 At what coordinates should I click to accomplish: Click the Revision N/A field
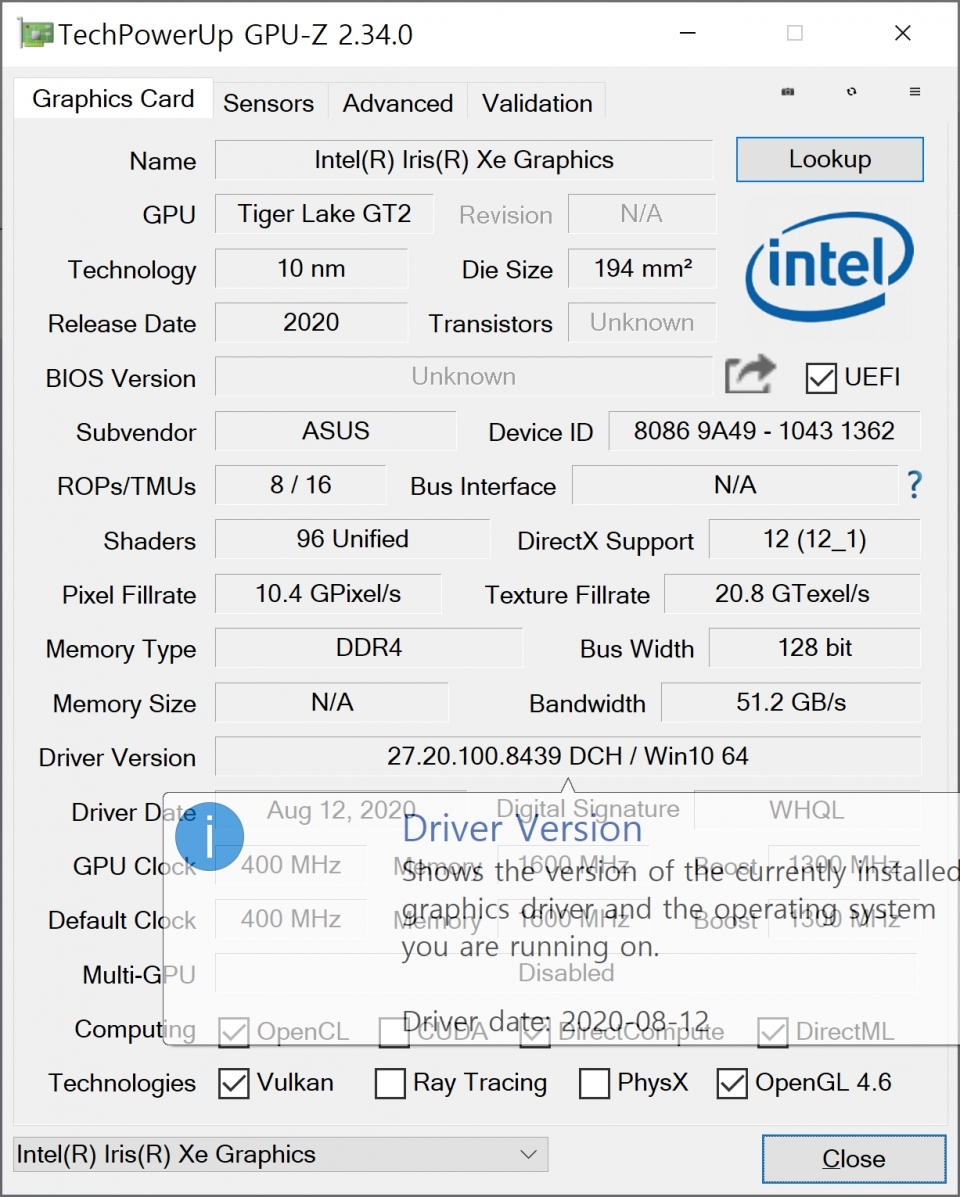coord(642,214)
